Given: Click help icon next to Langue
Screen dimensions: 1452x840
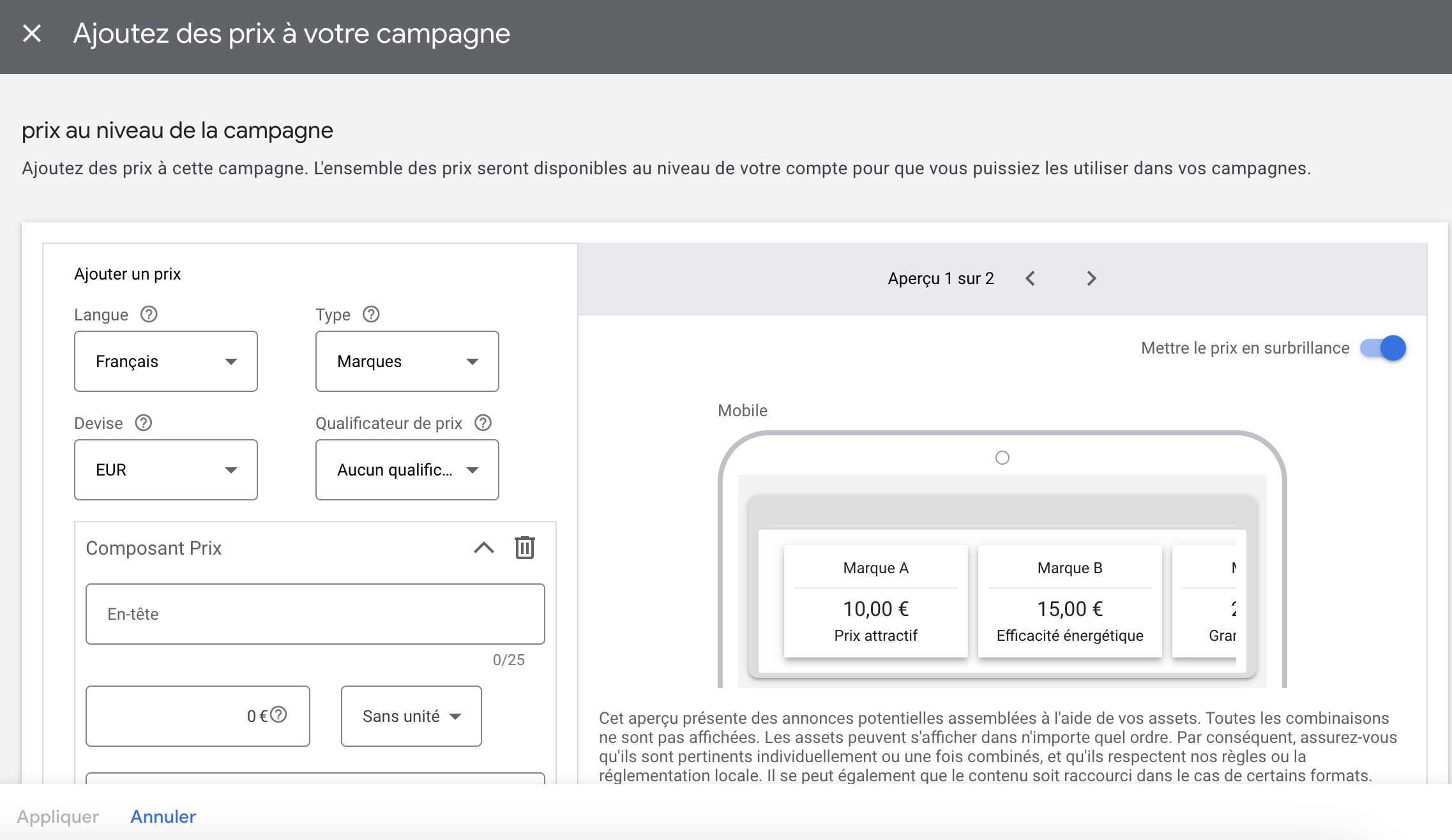Looking at the screenshot, I should tap(149, 314).
